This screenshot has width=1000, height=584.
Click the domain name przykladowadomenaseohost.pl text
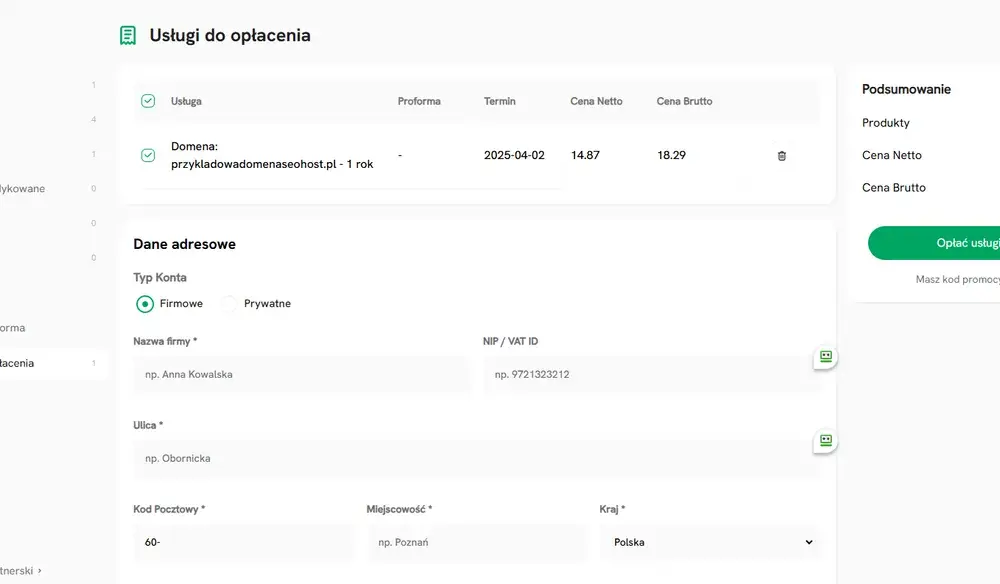pos(253,164)
